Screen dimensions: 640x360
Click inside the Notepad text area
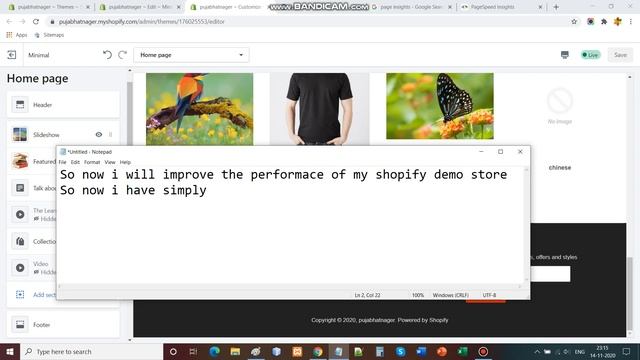click(x=291, y=225)
